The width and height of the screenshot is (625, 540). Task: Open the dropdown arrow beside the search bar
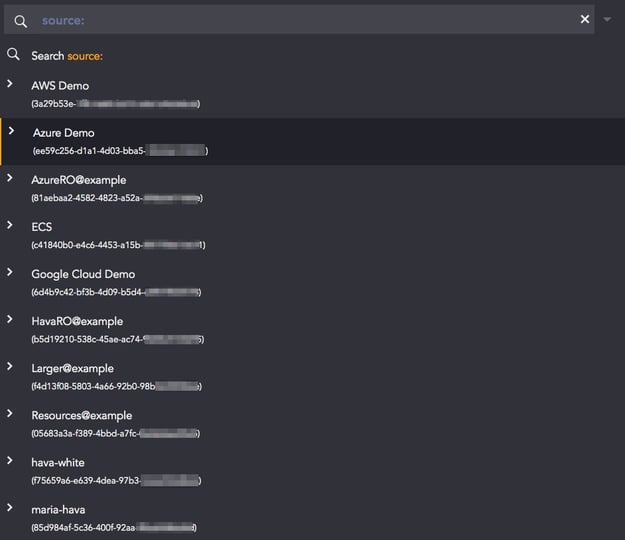[x=607, y=19]
